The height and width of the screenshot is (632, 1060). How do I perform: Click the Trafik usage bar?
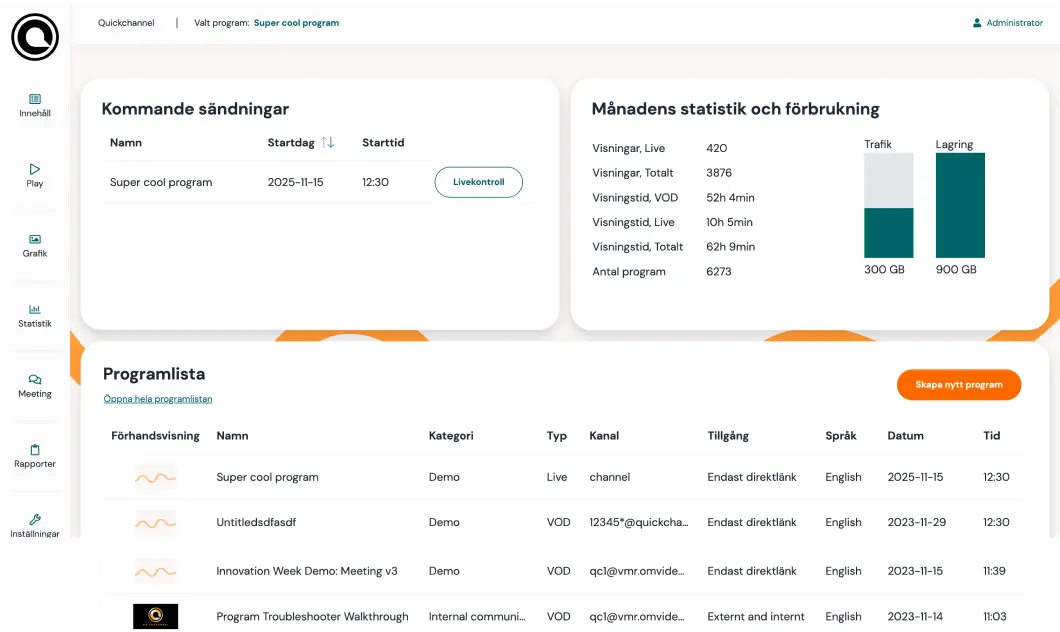click(x=888, y=206)
